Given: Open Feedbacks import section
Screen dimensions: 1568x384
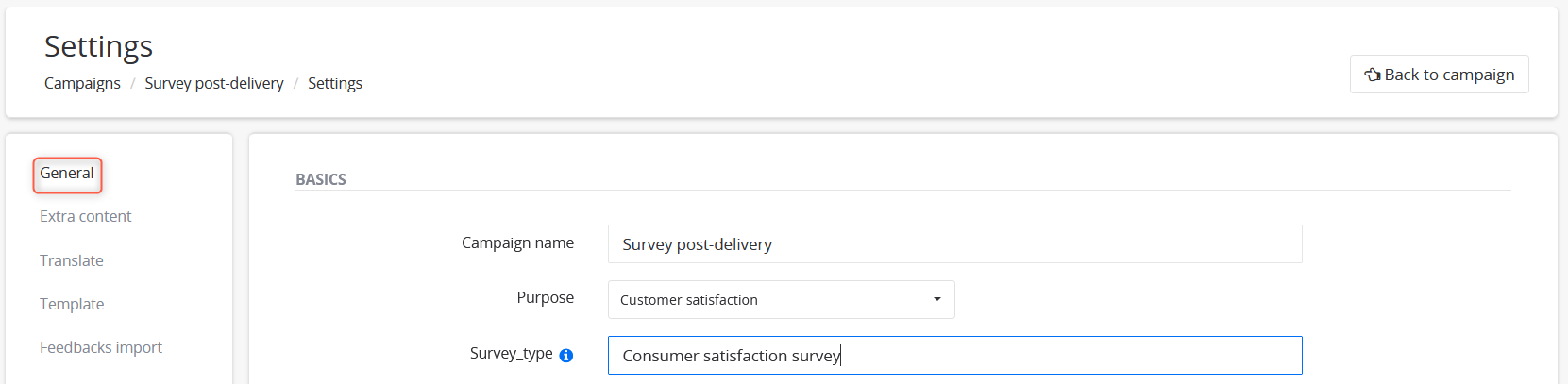Looking at the screenshot, I should click(101, 347).
